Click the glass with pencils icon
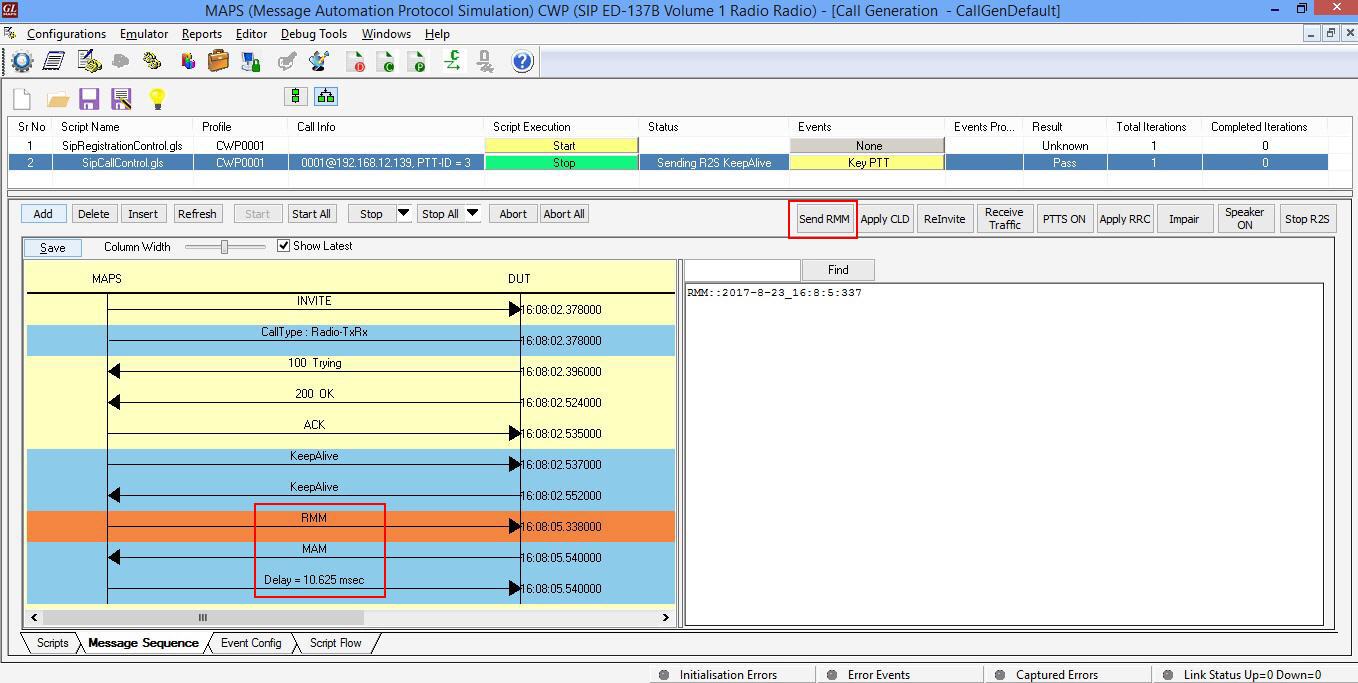This screenshot has width=1358, height=683. [x=319, y=62]
